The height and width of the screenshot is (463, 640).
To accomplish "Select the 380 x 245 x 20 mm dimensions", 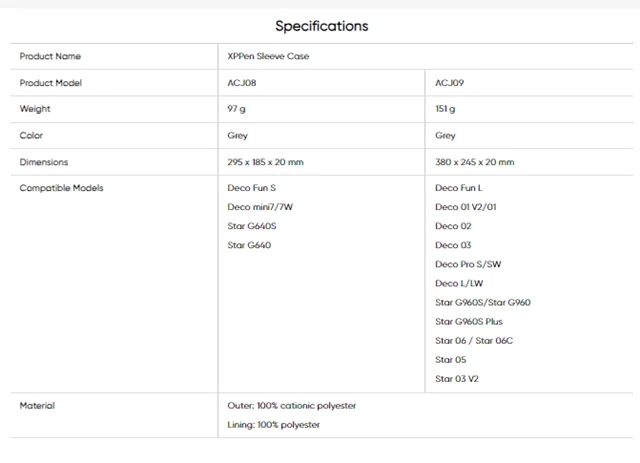I will point(474,162).
